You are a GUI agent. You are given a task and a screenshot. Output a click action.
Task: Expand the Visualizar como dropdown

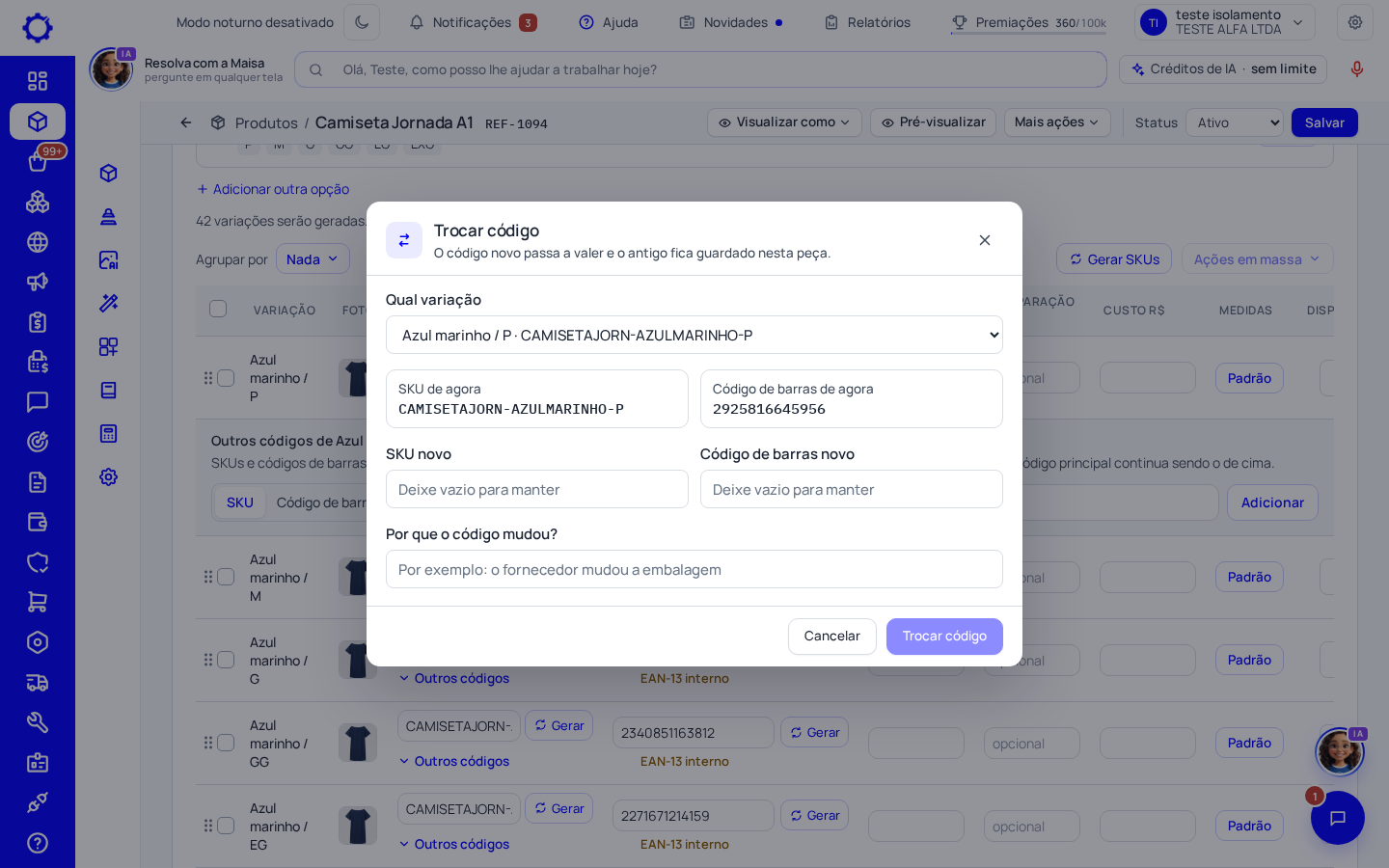784,122
